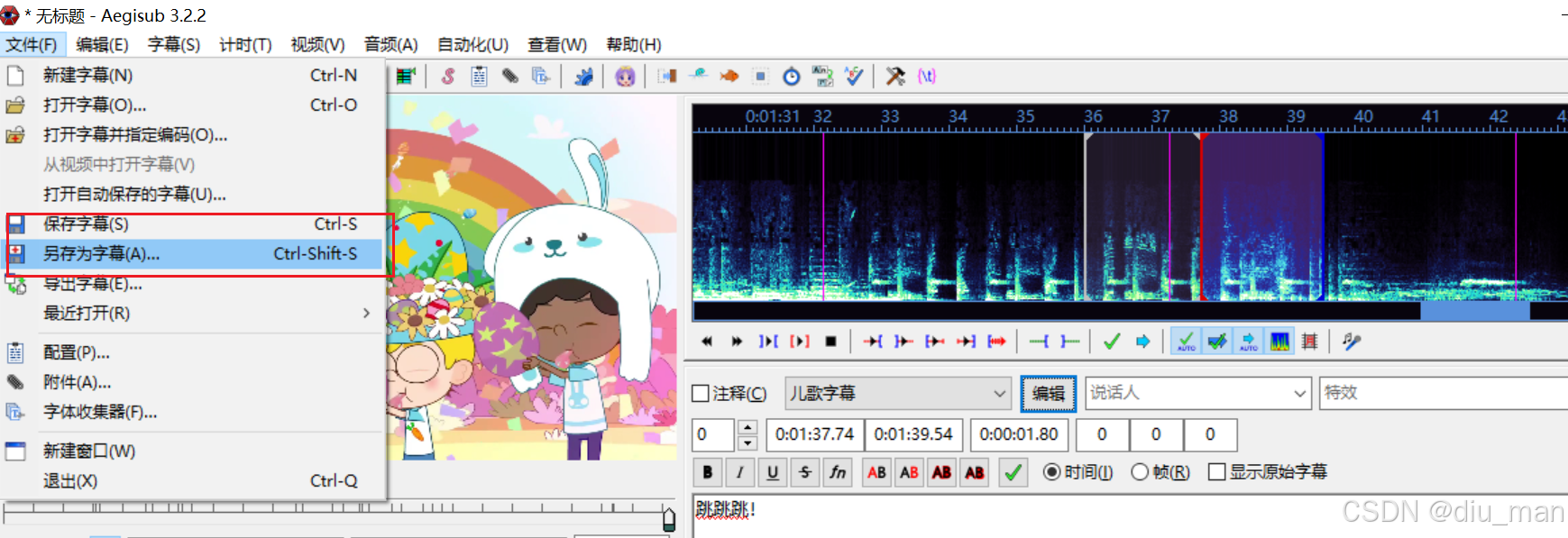The image size is (1568, 538).
Task: Toggle bold B formatting button
Action: point(708,472)
